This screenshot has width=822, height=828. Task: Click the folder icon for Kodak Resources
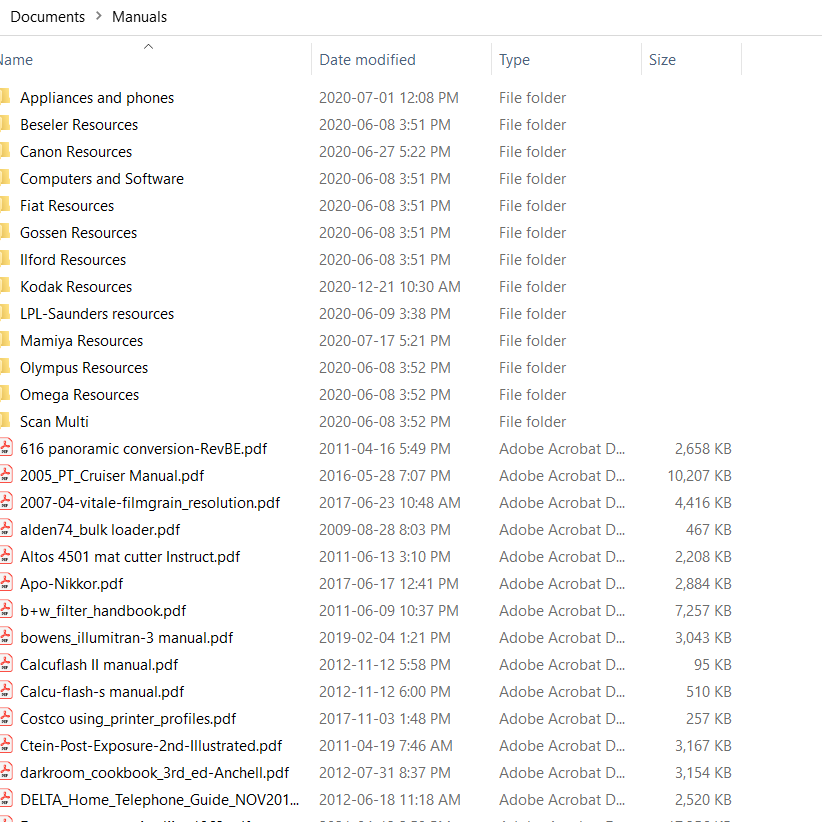click(5, 286)
